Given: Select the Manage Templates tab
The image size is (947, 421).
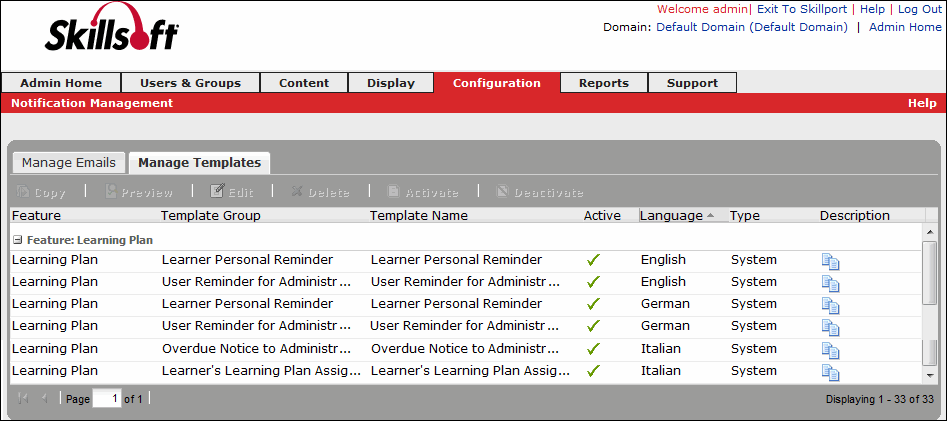Looking at the screenshot, I should tap(199, 162).
